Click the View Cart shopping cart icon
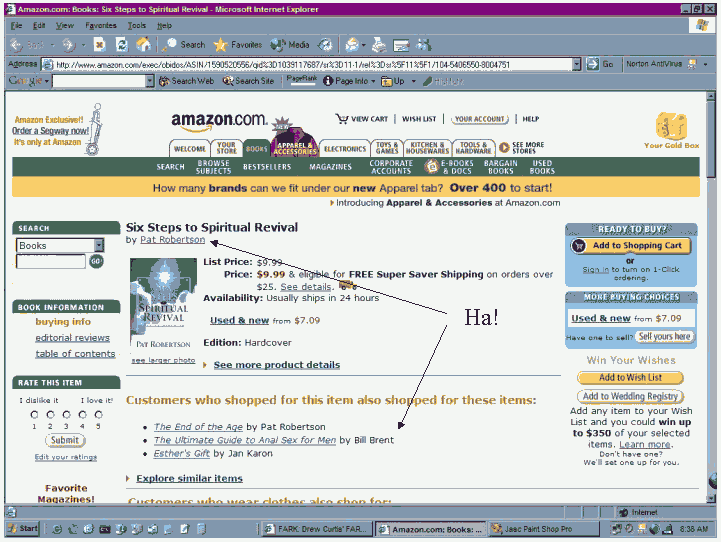The image size is (721, 542). (342, 118)
